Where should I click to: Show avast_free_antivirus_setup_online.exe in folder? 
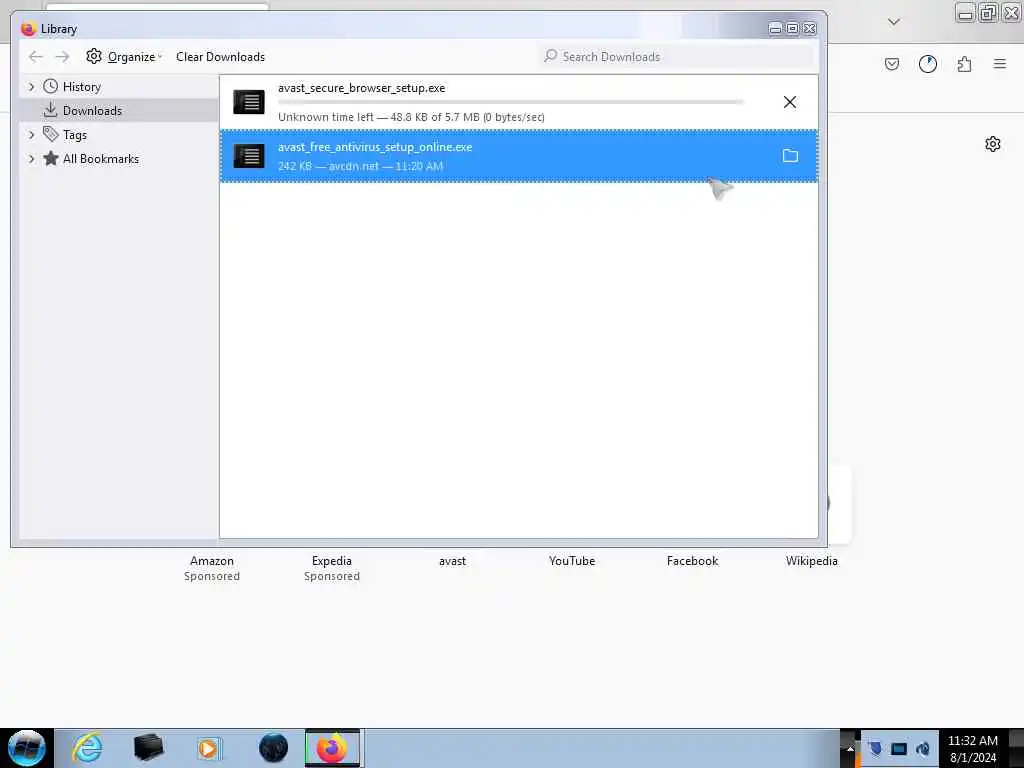pos(790,155)
